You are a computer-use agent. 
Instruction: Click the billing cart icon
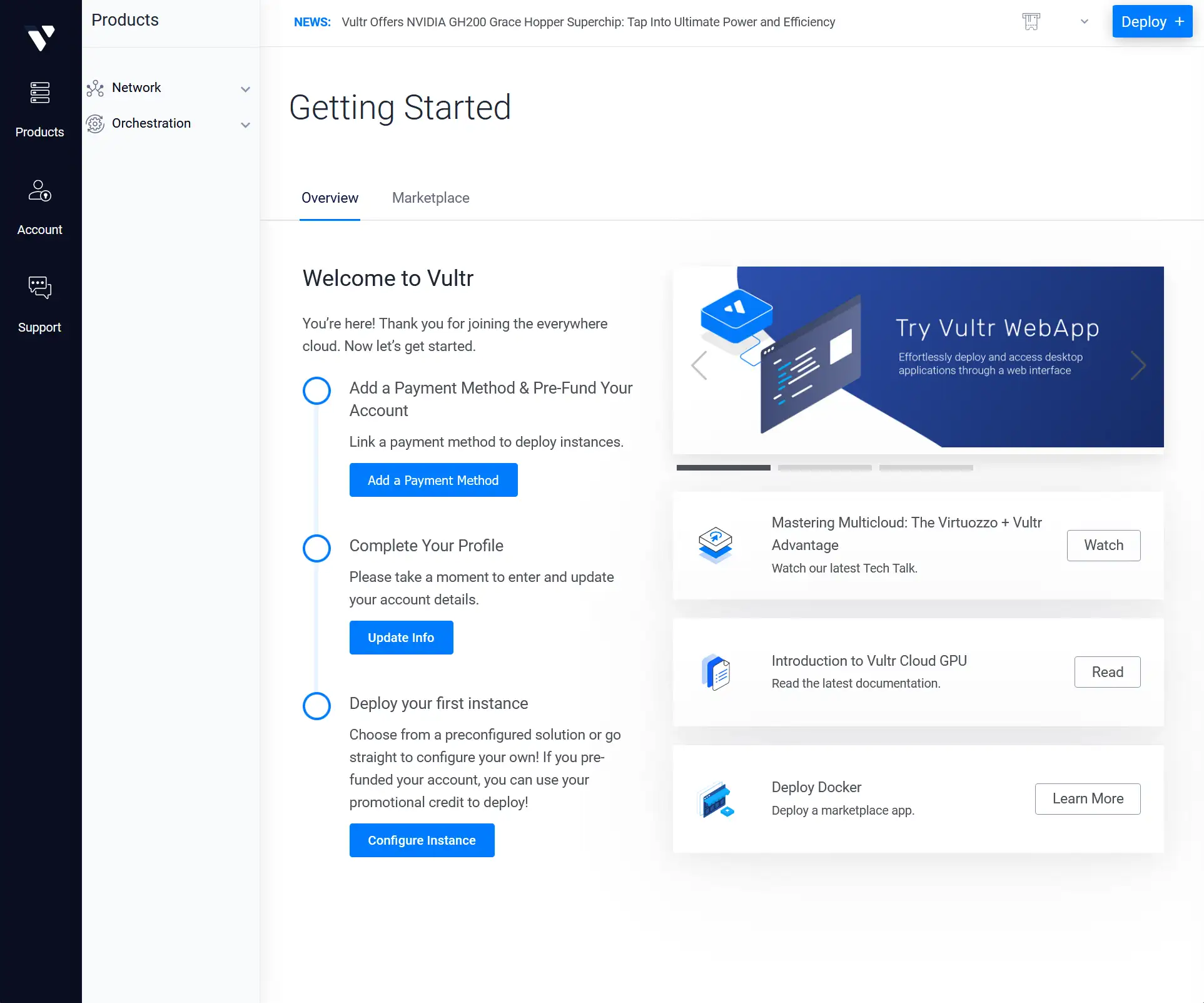[1031, 21]
